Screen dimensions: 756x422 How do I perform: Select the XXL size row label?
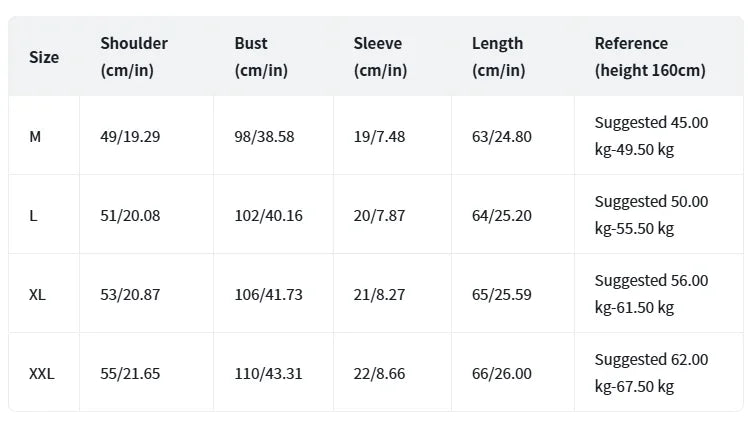(x=41, y=374)
